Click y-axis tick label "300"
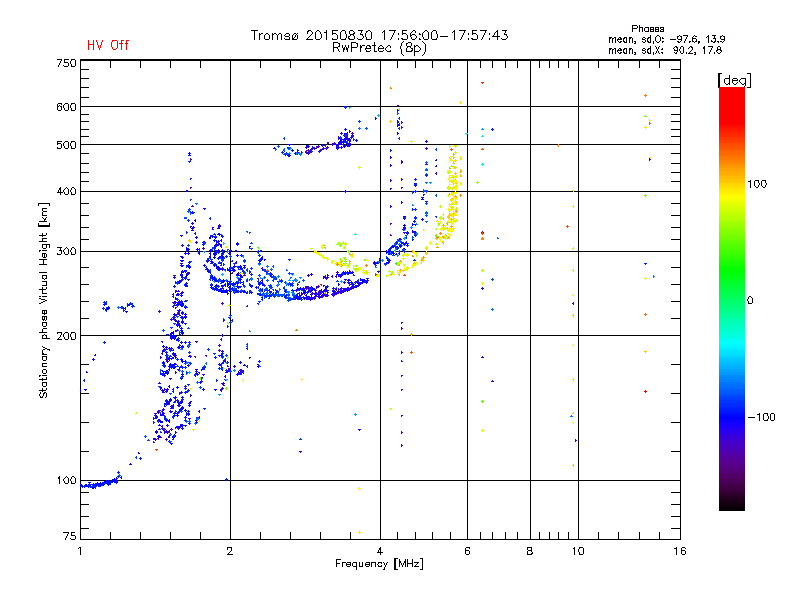800x600 pixels. point(66,251)
